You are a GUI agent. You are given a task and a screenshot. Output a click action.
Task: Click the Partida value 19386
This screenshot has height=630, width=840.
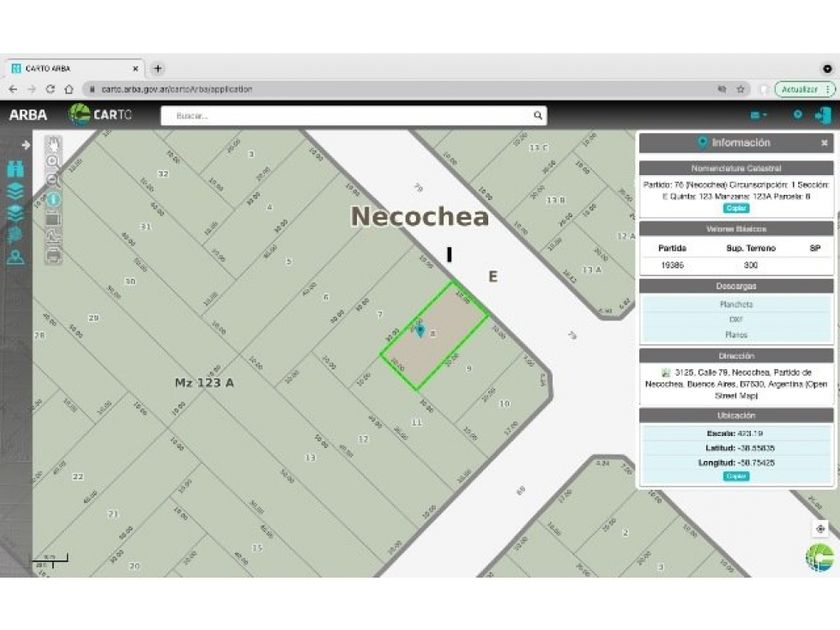point(672,265)
